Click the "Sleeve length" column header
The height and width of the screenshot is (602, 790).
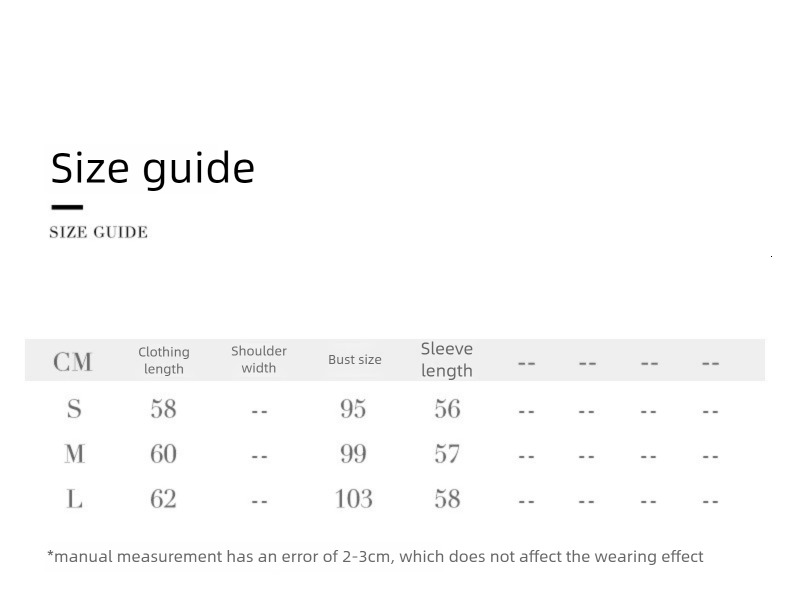coord(447,360)
